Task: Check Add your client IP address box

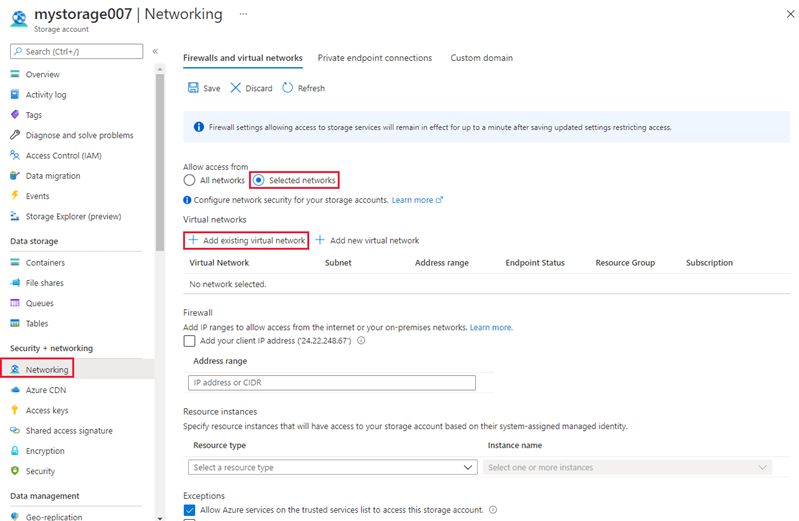Action: click(x=189, y=341)
